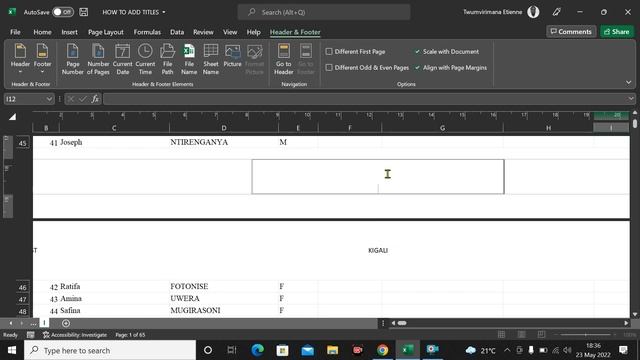
Task: Click the Share button
Action: 617,31
